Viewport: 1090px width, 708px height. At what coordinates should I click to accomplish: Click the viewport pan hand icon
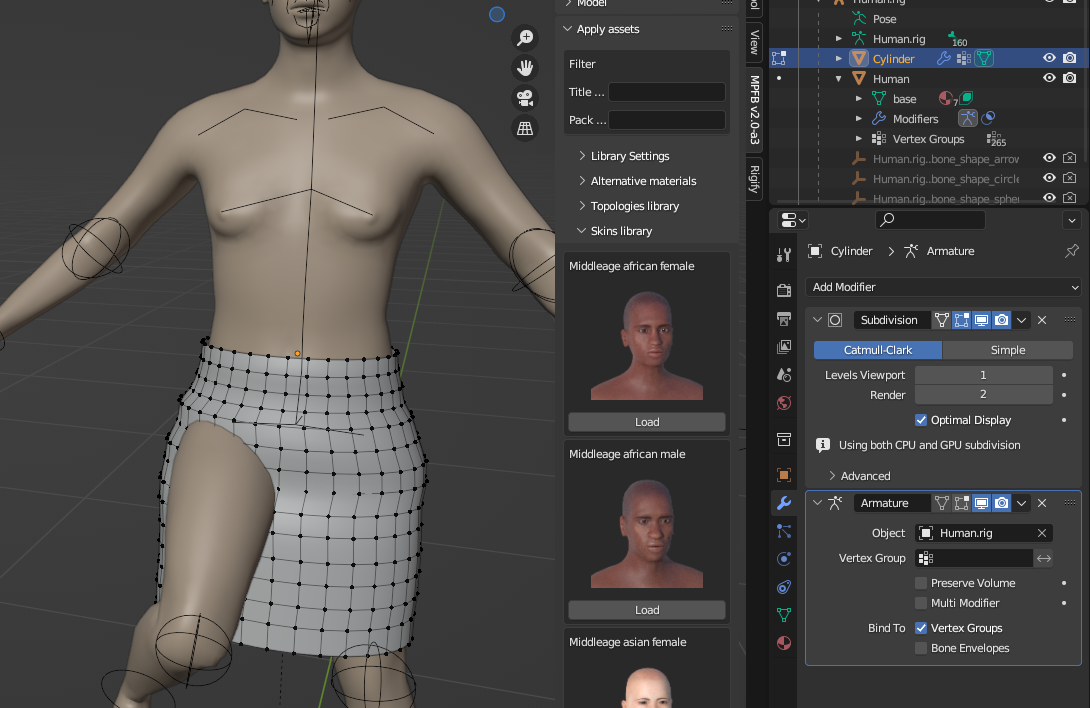[525, 67]
